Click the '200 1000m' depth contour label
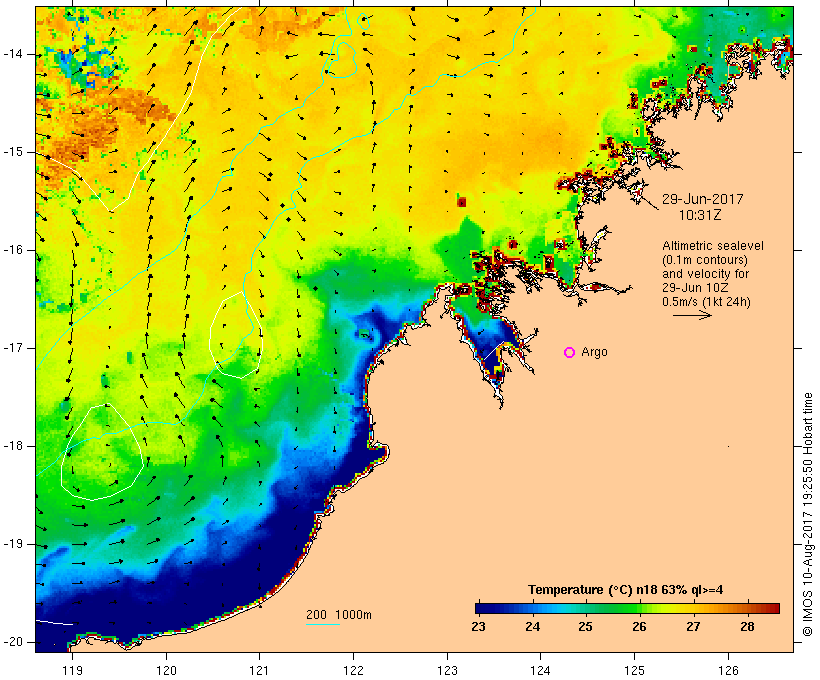This screenshot has height=680, width=820. [x=339, y=615]
